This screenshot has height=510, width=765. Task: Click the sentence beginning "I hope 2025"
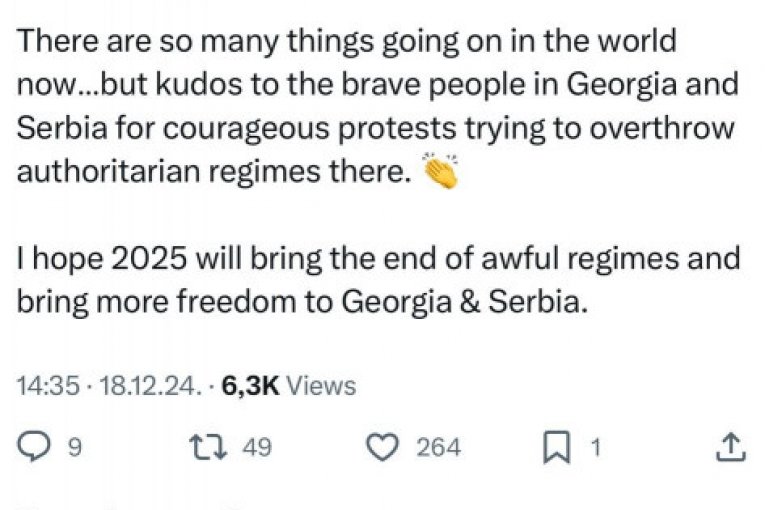(379, 259)
